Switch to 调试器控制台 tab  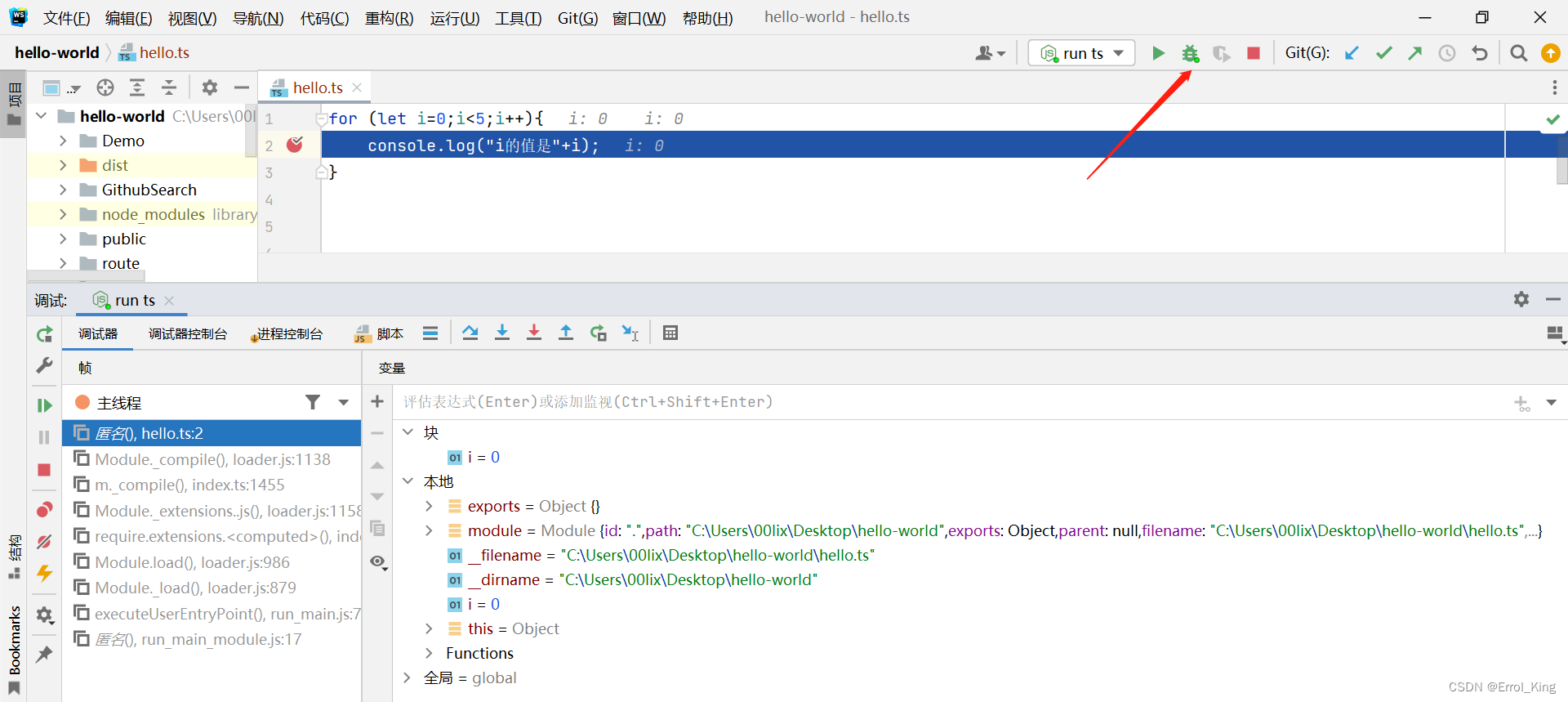(187, 333)
